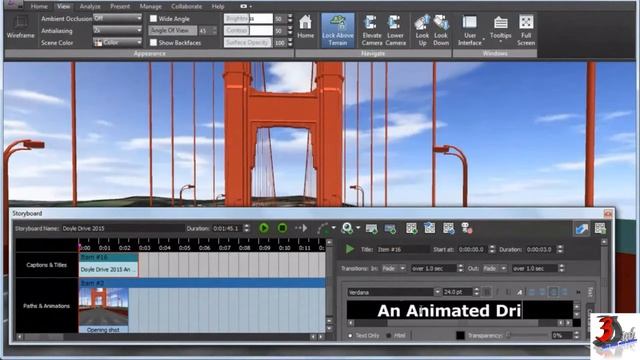Click the Transparency slider in caption editor
The width and height of the screenshot is (640, 360).
(x=527, y=336)
